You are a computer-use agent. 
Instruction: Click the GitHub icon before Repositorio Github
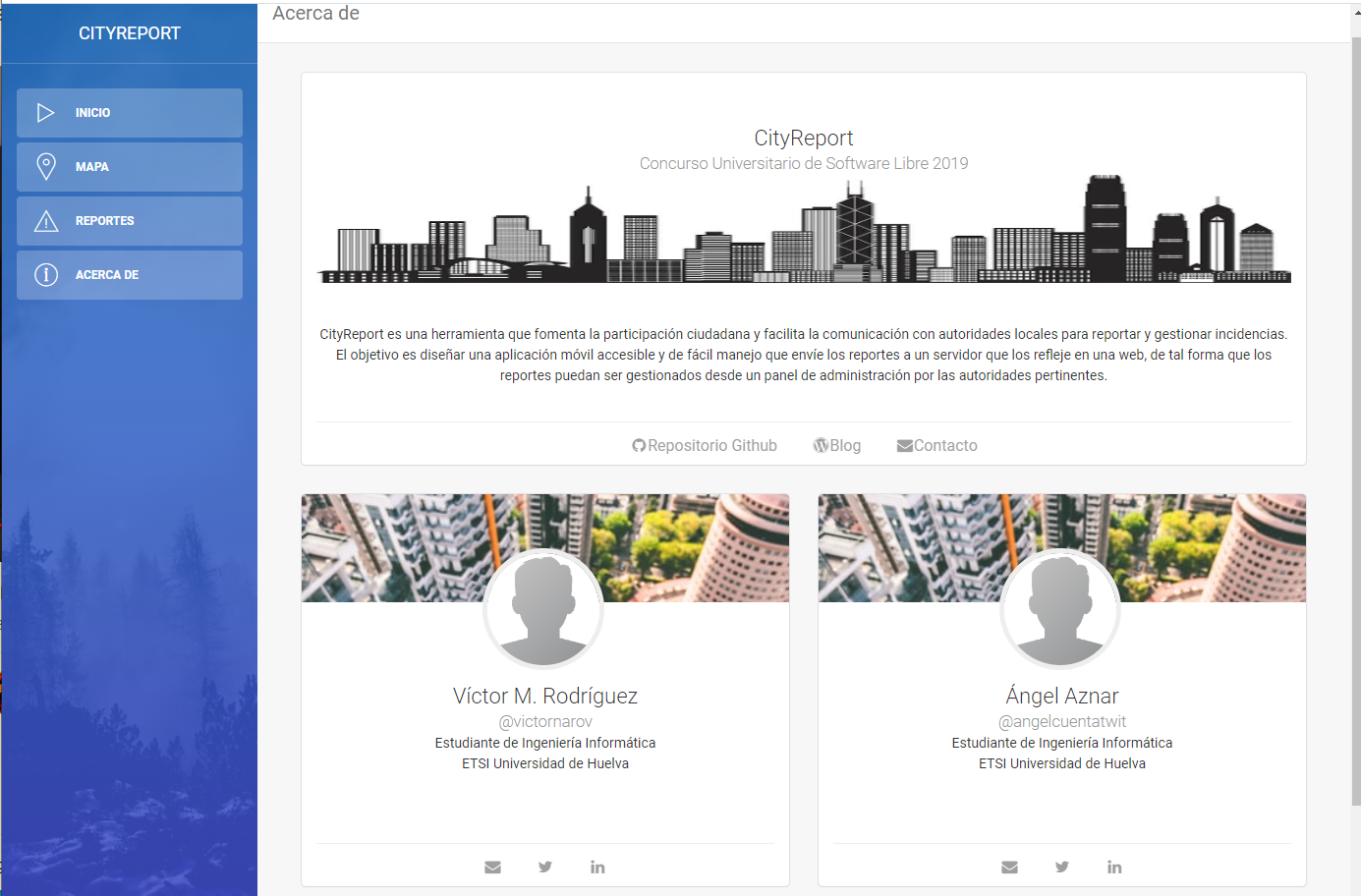coord(638,444)
